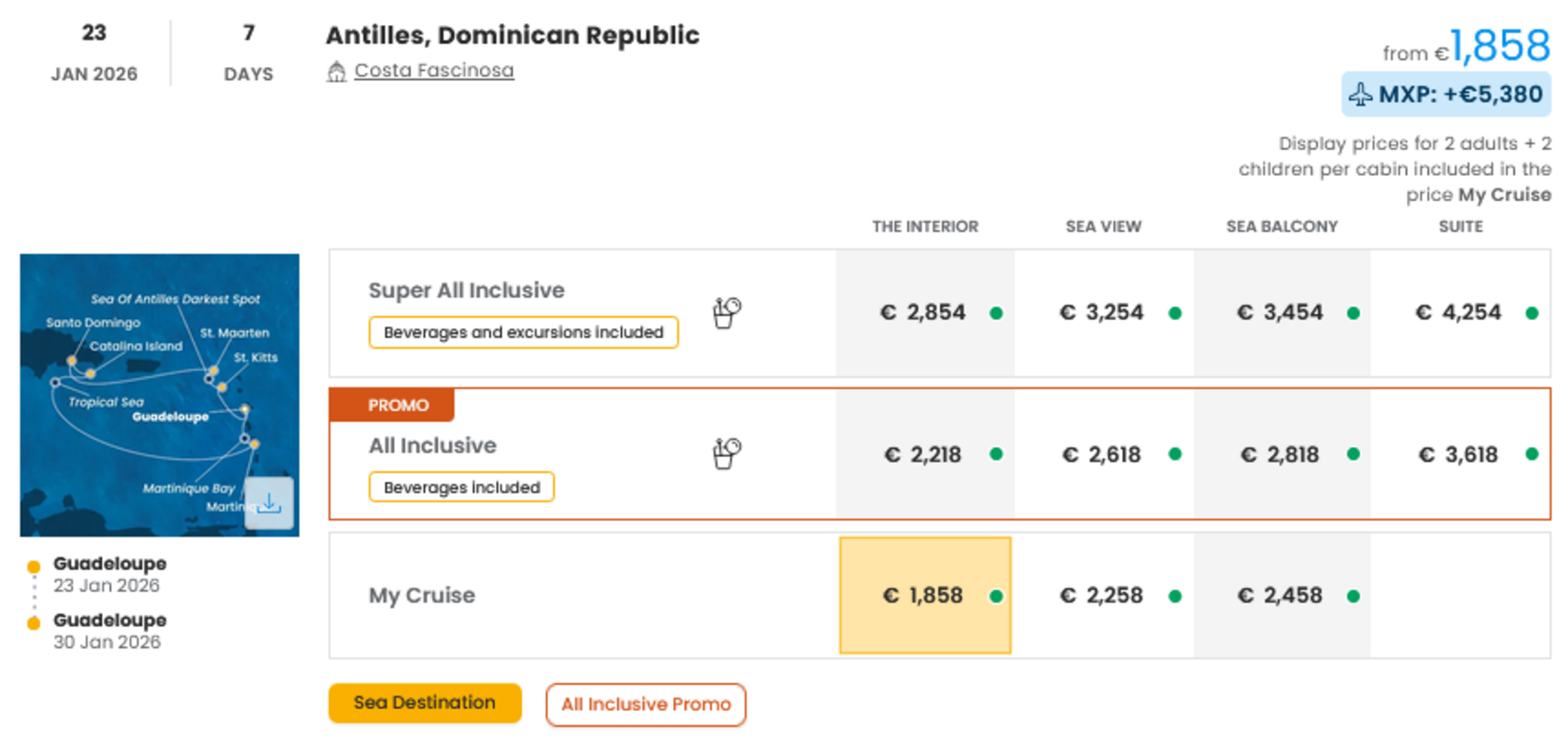This screenshot has width=1568, height=736.
Task: Click the ship icon beside Costa Fascinosa
Action: 337,72
